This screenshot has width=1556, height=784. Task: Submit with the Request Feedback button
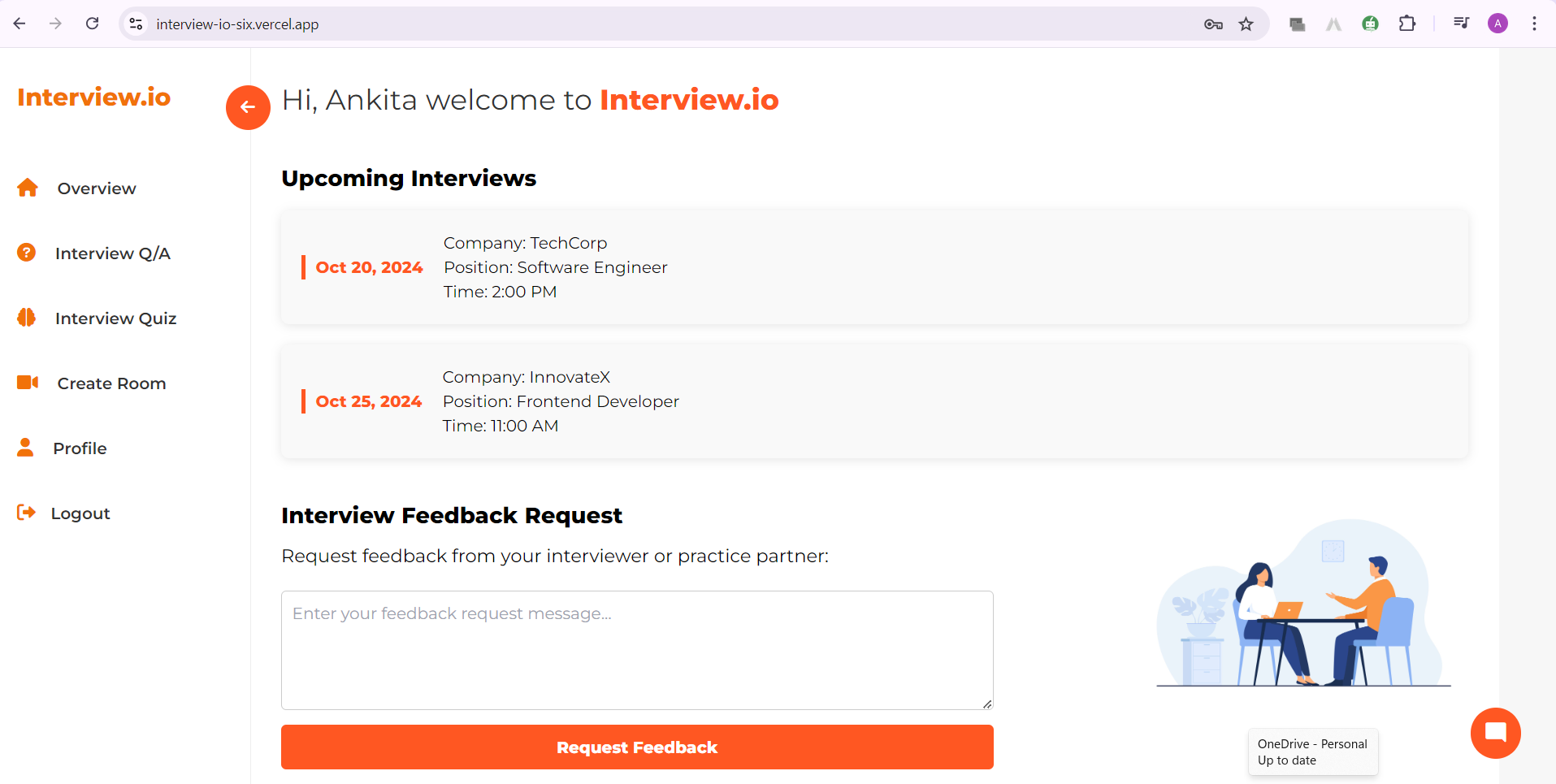pyautogui.click(x=637, y=747)
